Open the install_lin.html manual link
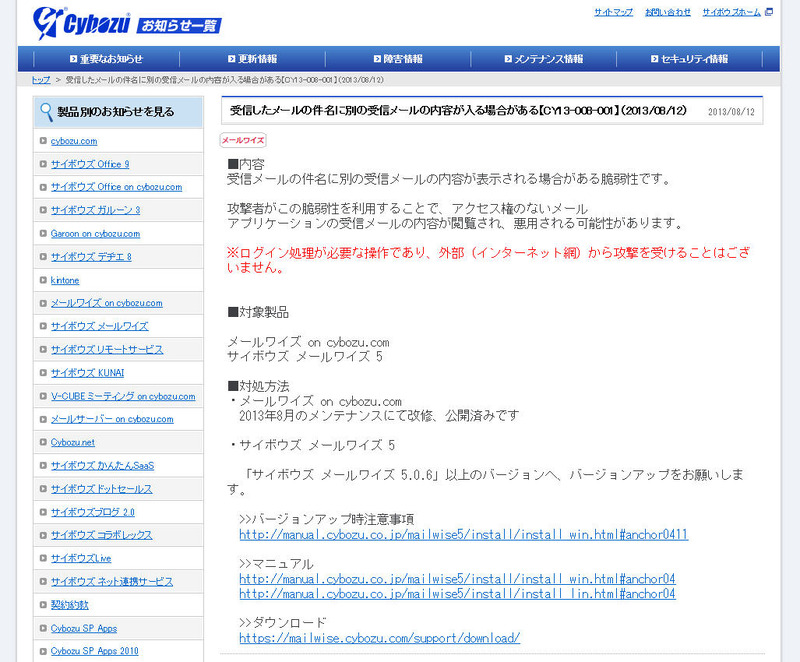 click(x=457, y=594)
